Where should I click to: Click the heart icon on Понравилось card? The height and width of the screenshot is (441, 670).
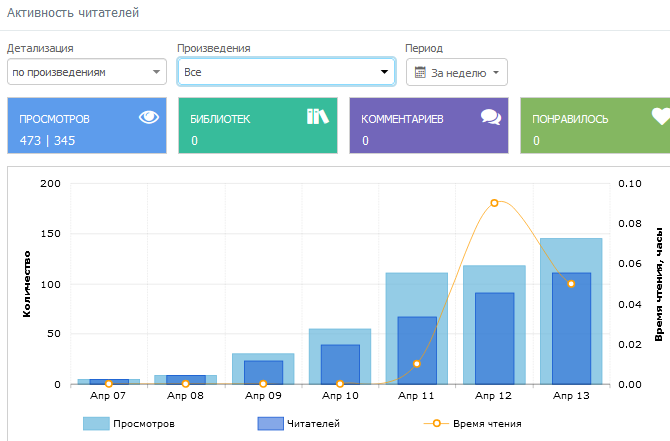tap(660, 117)
